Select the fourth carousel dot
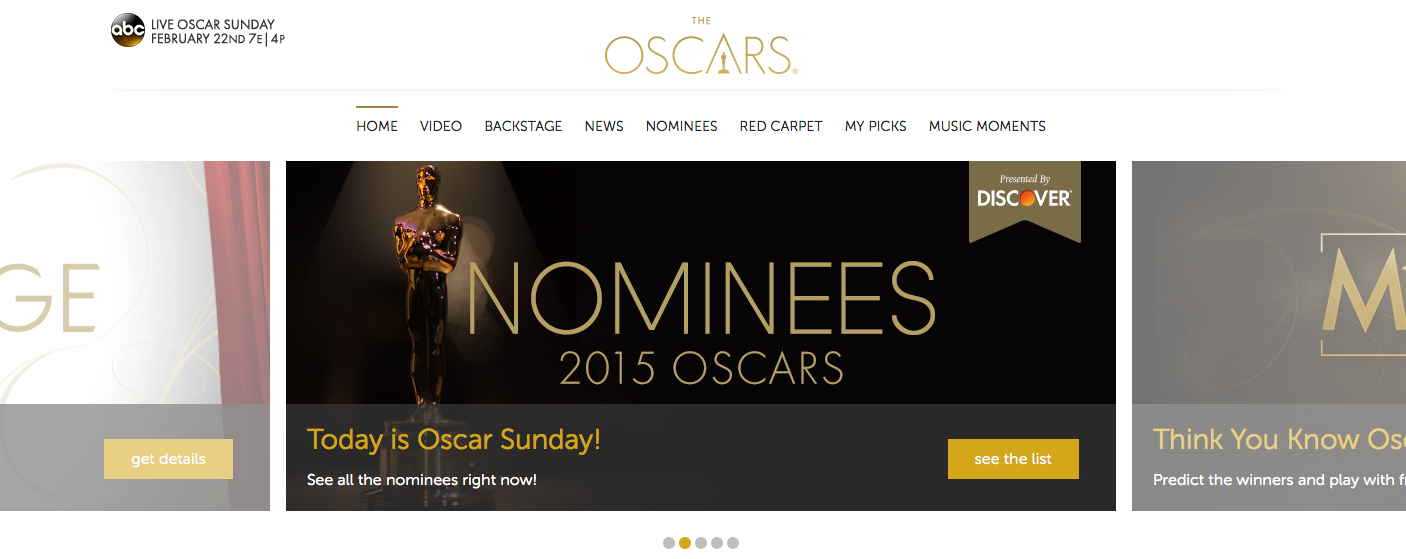 coord(717,543)
